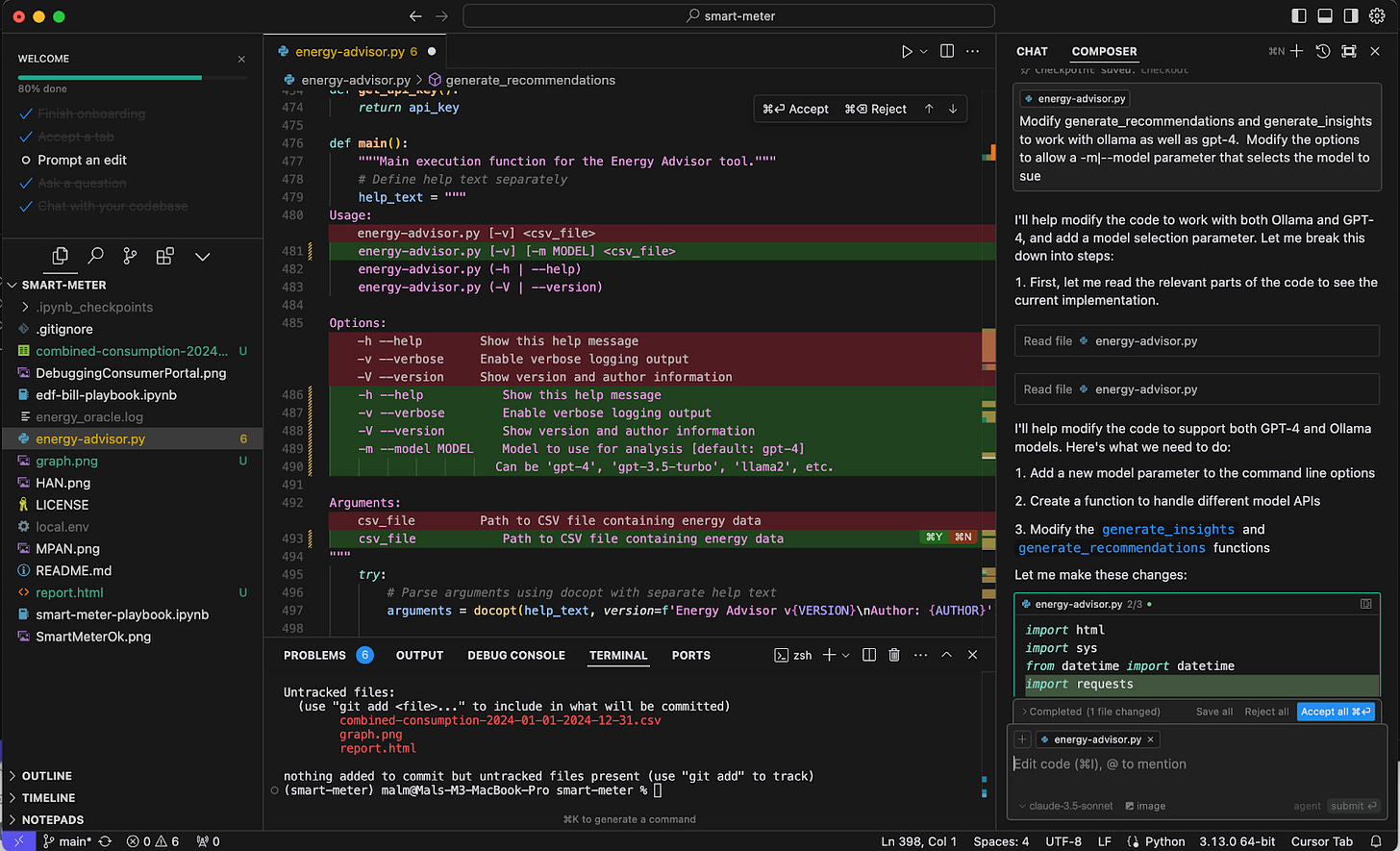
Task: Jump to next diff down arrow
Action: pos(953,109)
